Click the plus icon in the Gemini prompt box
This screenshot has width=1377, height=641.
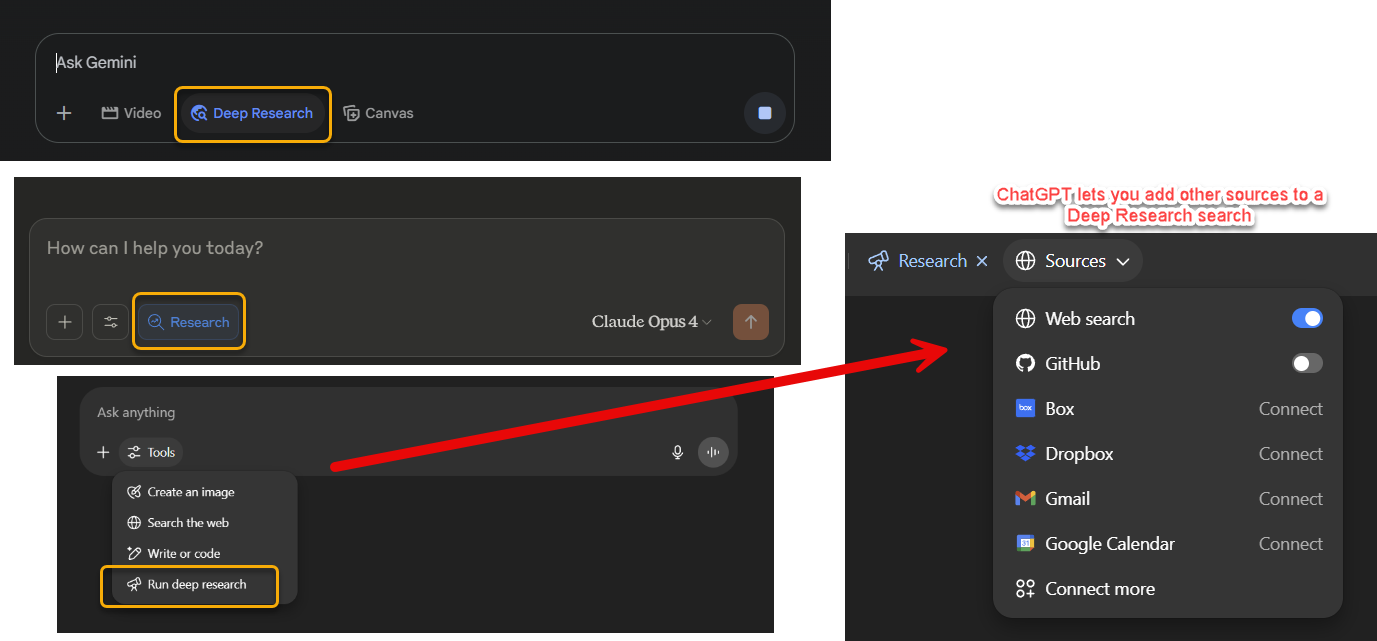[64, 113]
